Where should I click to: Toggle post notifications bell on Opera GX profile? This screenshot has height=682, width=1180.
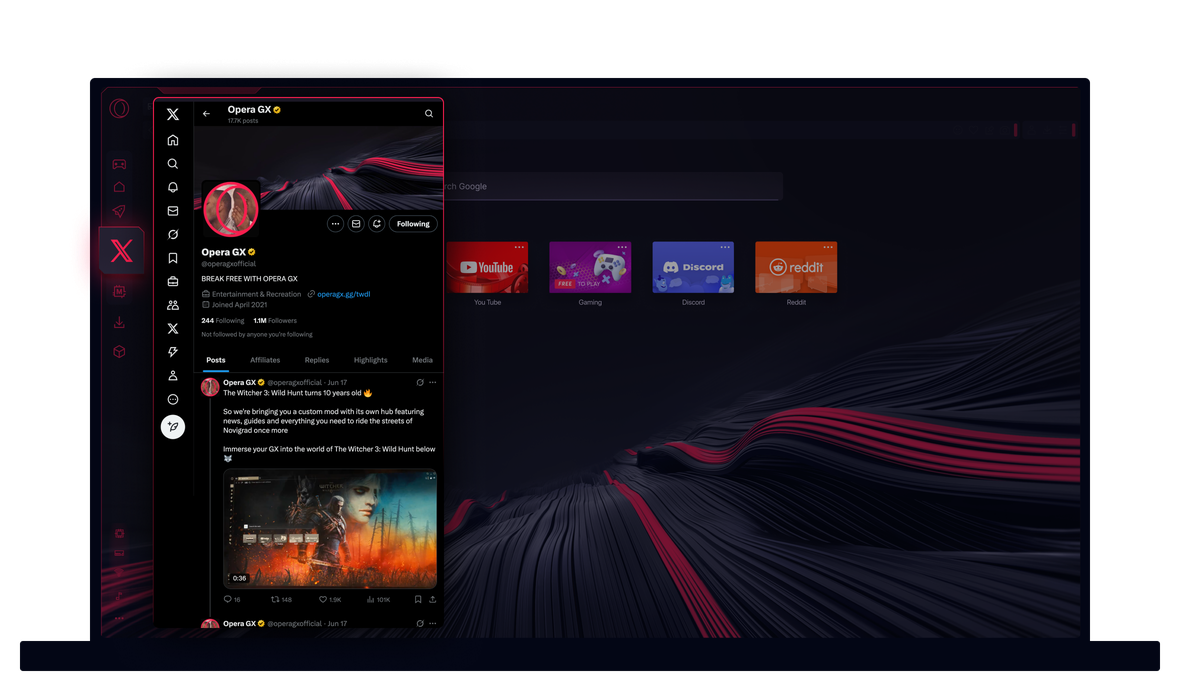377,224
